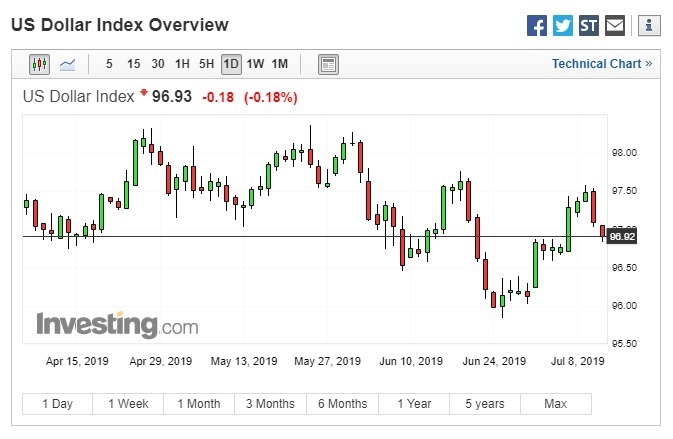Show the 1 Week range

[128, 404]
